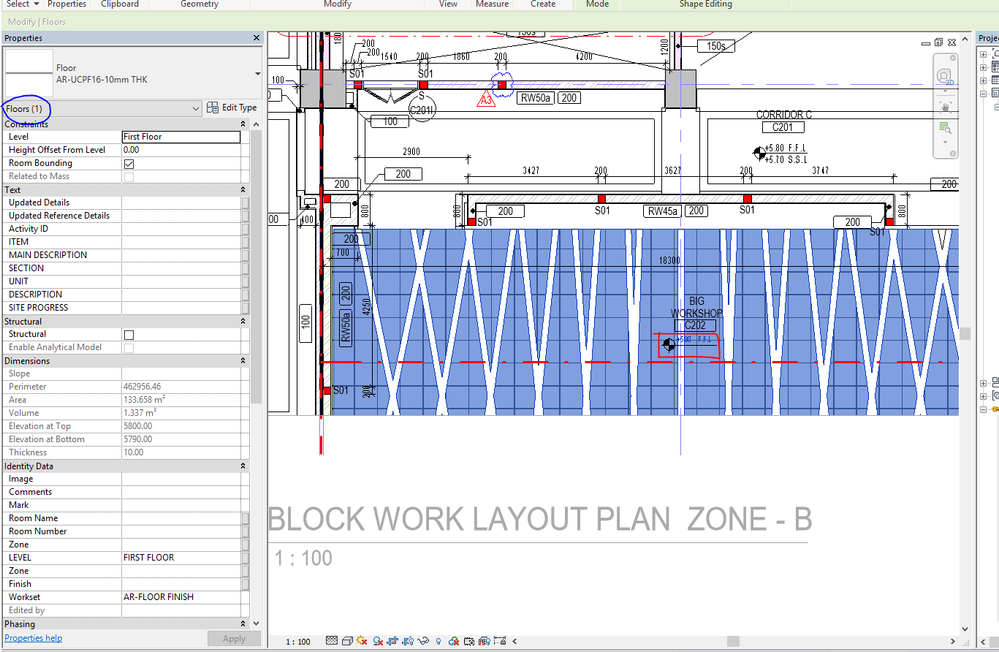Open the 2D Steering Wheel in navigation bar

coord(945,77)
